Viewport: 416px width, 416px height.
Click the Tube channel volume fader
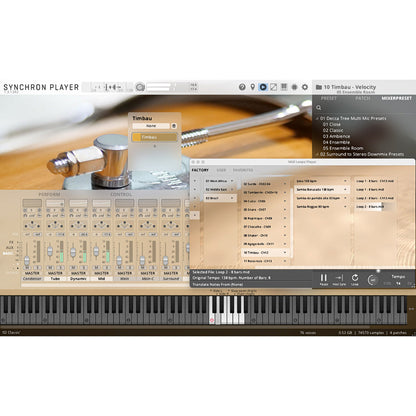50,251
